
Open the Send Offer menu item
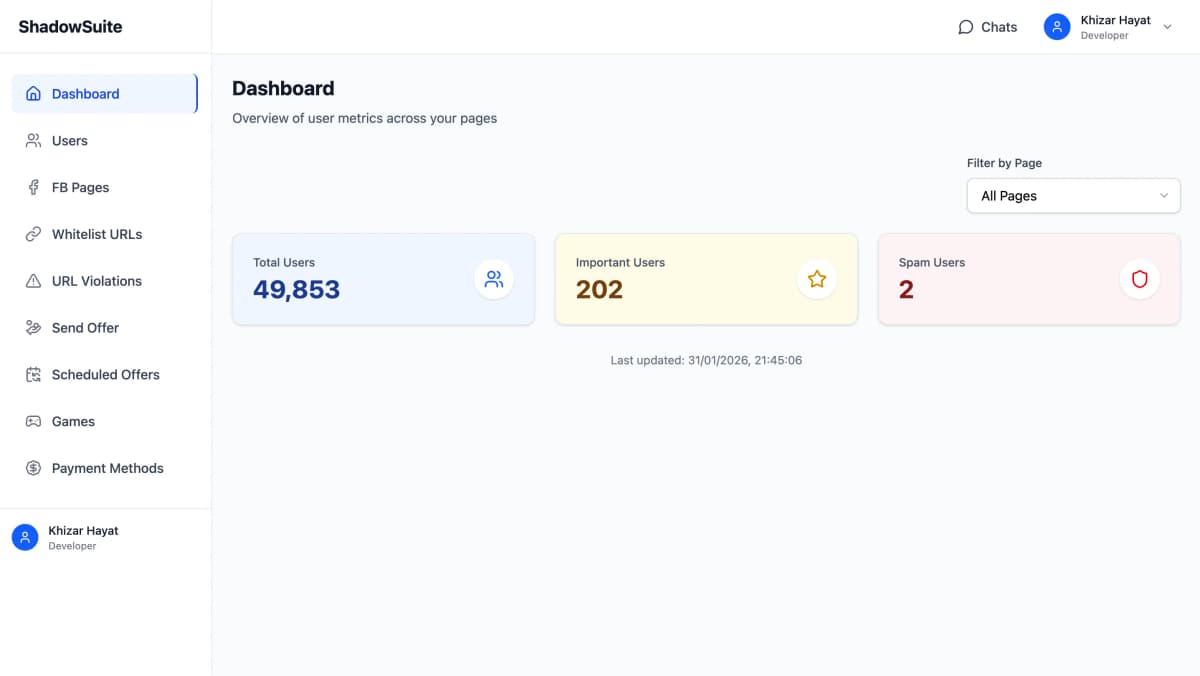point(85,328)
